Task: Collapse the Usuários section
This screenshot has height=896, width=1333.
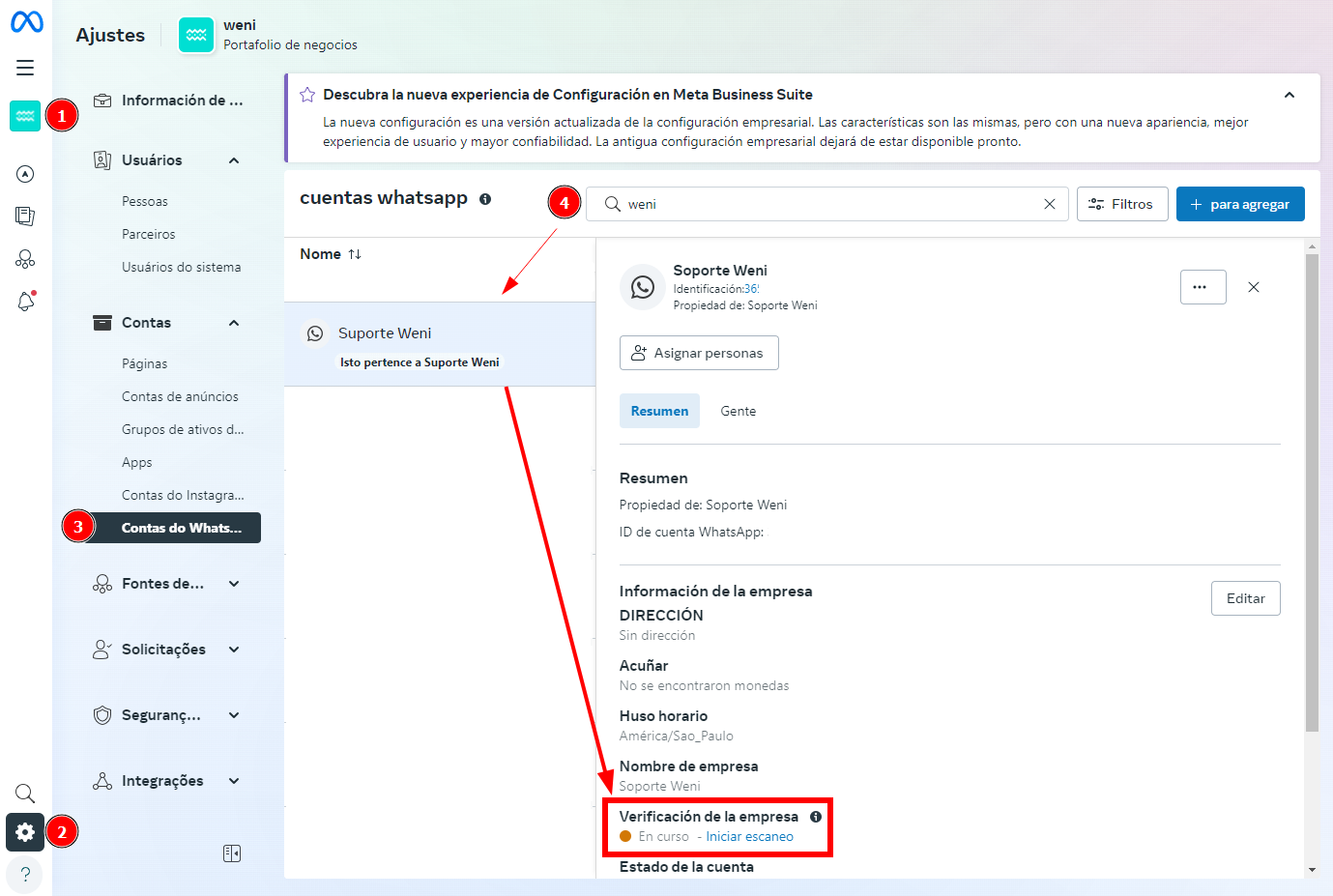Action: (x=234, y=160)
